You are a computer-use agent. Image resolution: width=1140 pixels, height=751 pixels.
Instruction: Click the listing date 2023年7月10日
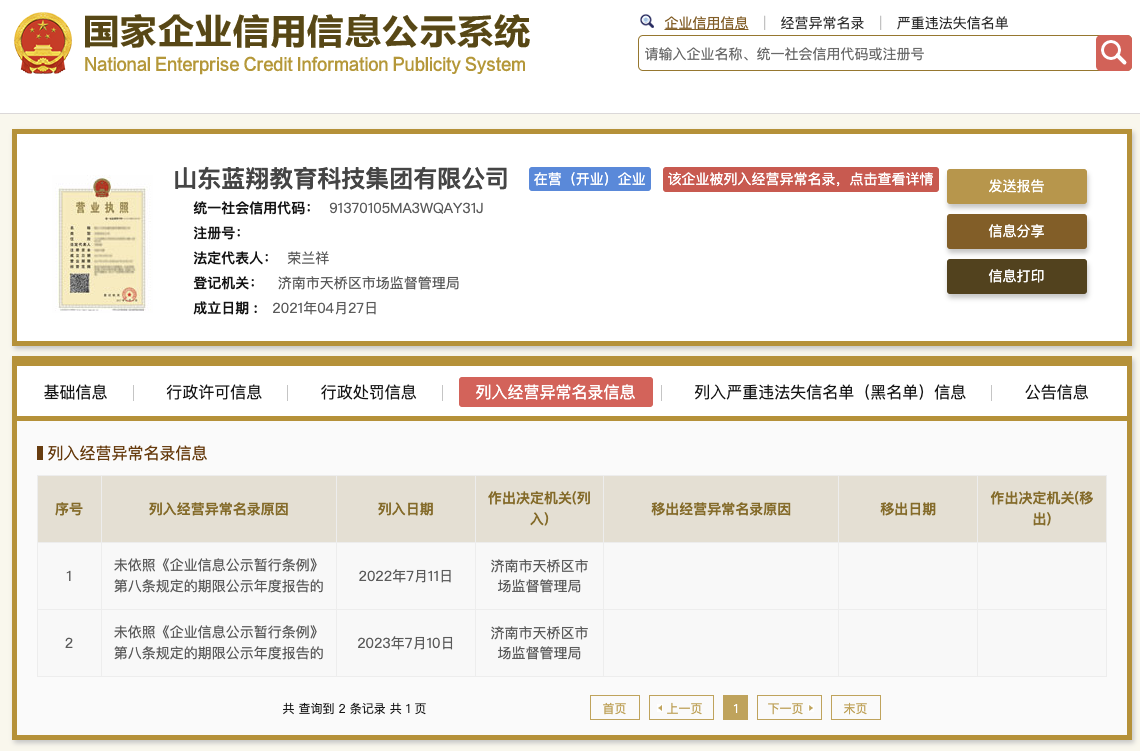pos(406,643)
